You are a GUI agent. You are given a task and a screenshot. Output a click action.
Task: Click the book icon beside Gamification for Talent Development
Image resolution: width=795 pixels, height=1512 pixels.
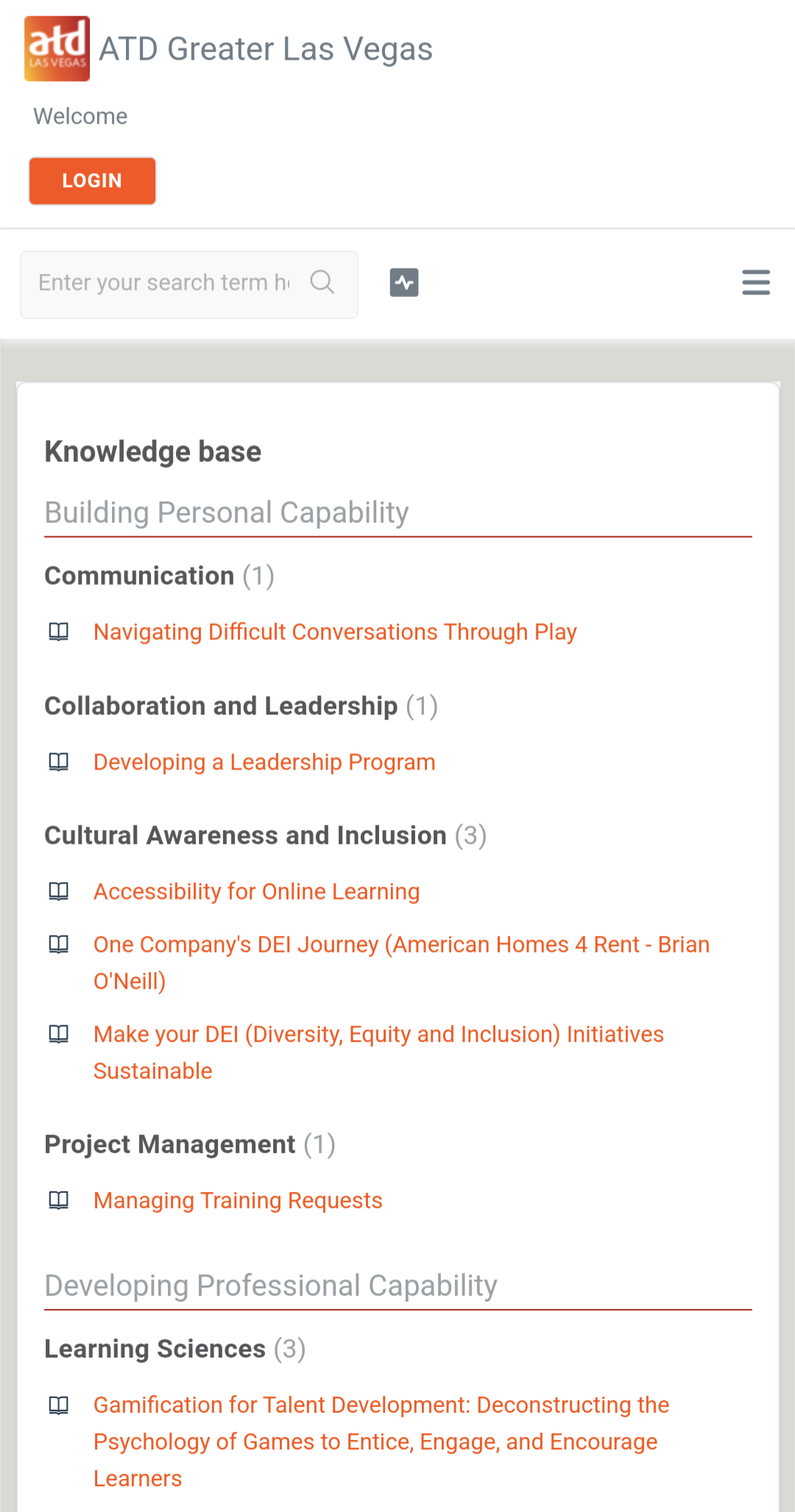click(59, 1405)
